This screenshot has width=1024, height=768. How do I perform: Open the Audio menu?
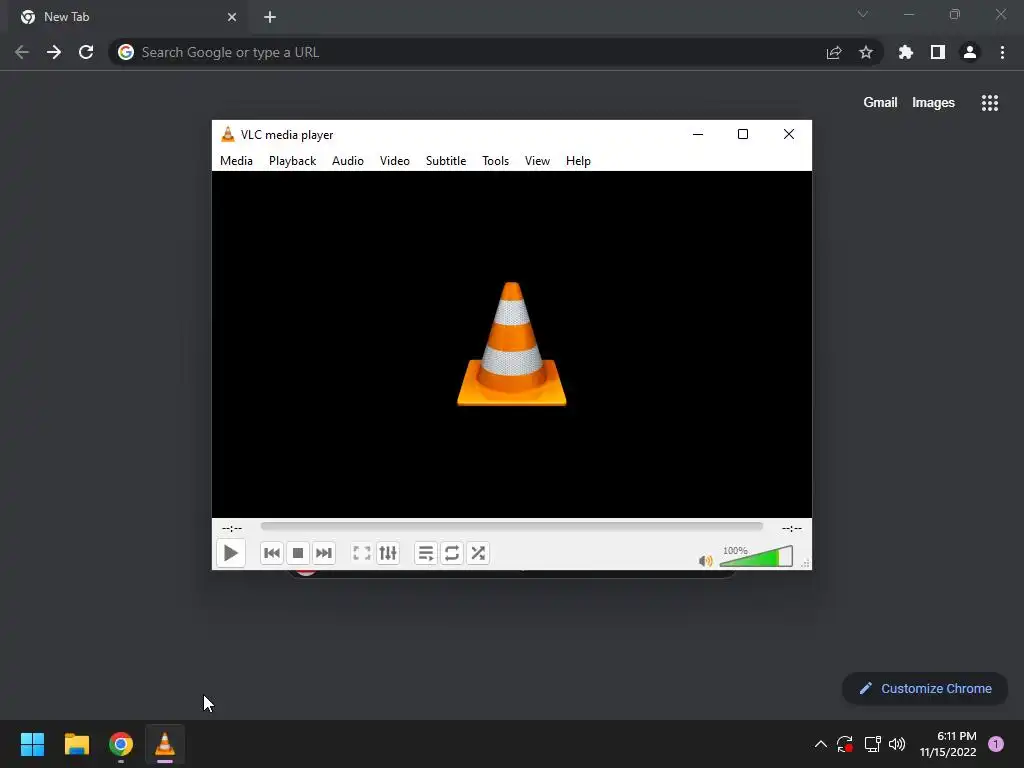click(347, 161)
